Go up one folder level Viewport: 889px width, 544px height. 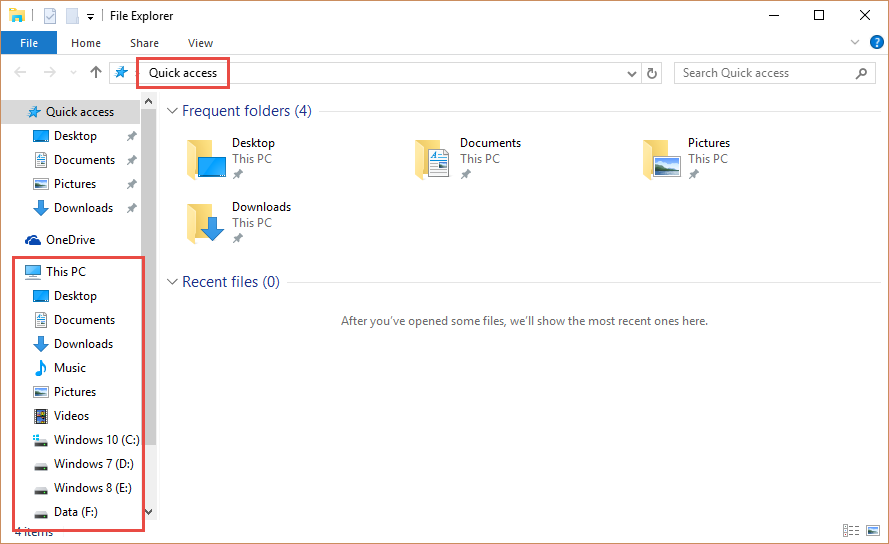click(96, 72)
